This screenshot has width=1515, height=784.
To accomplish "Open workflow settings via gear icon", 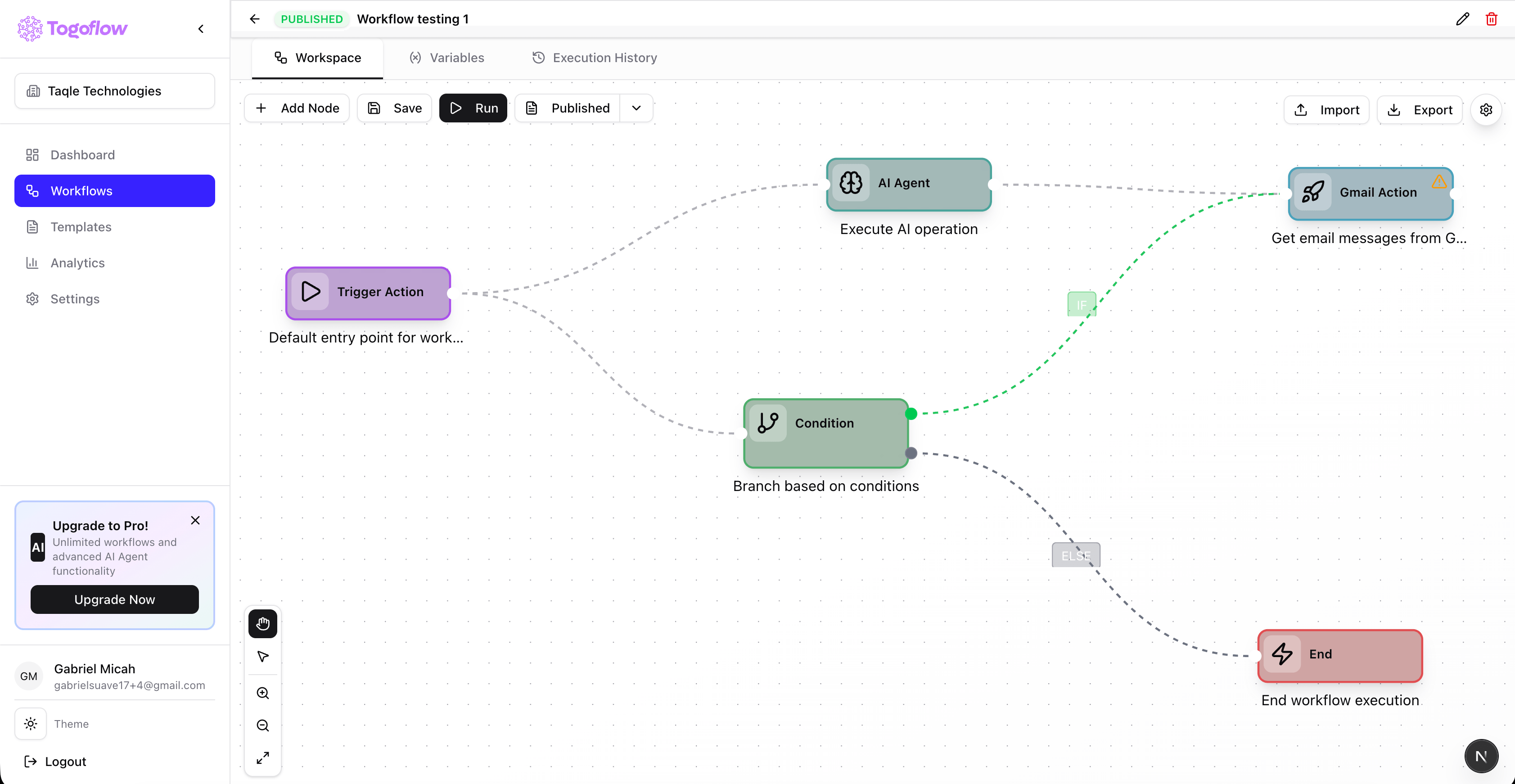I will 1486,109.
